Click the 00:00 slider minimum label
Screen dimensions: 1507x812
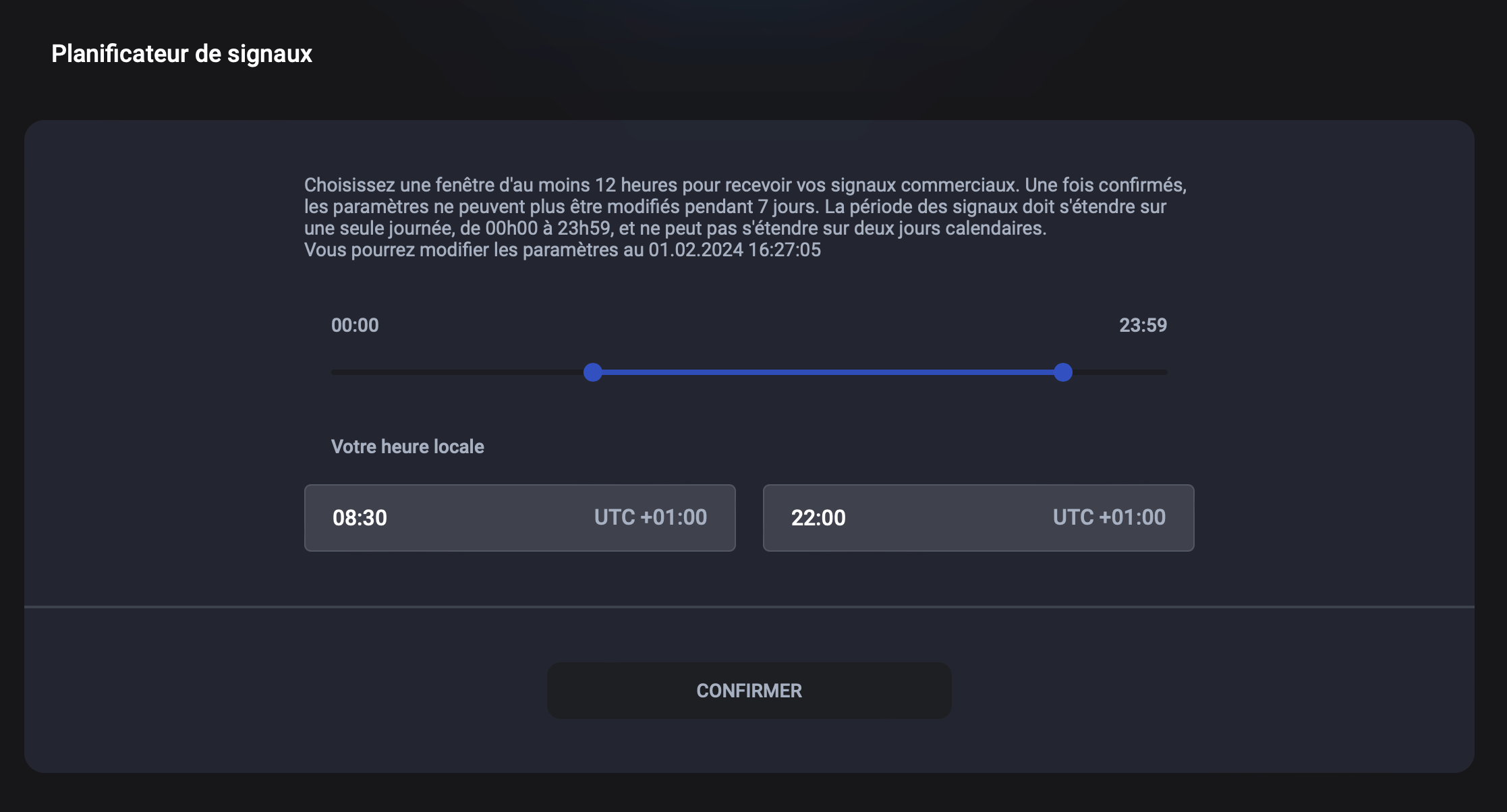click(x=355, y=325)
